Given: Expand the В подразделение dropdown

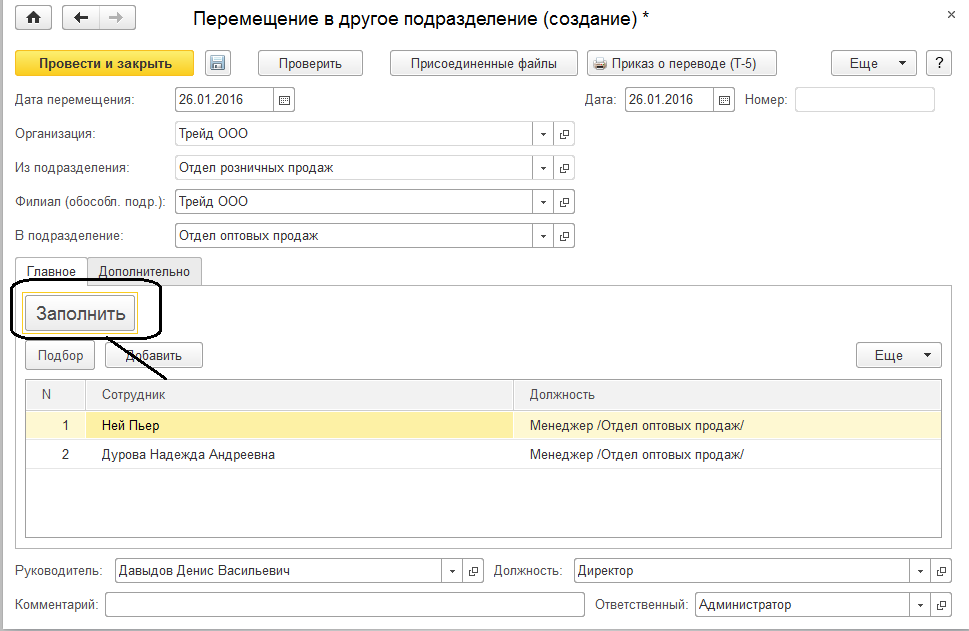Looking at the screenshot, I should (x=543, y=236).
